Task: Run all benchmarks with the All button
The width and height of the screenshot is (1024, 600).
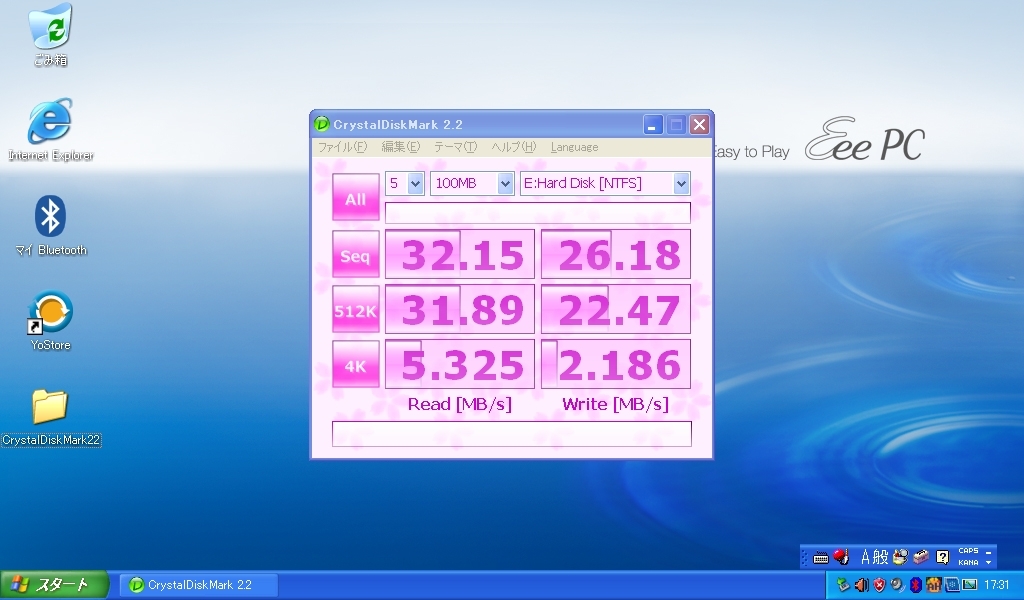Action: [355, 197]
